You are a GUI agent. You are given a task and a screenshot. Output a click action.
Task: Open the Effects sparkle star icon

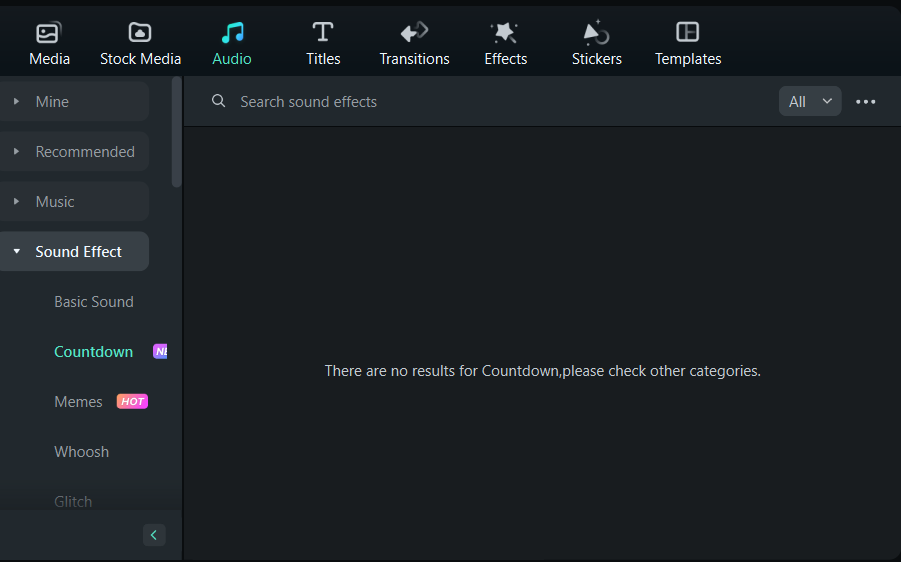(505, 32)
